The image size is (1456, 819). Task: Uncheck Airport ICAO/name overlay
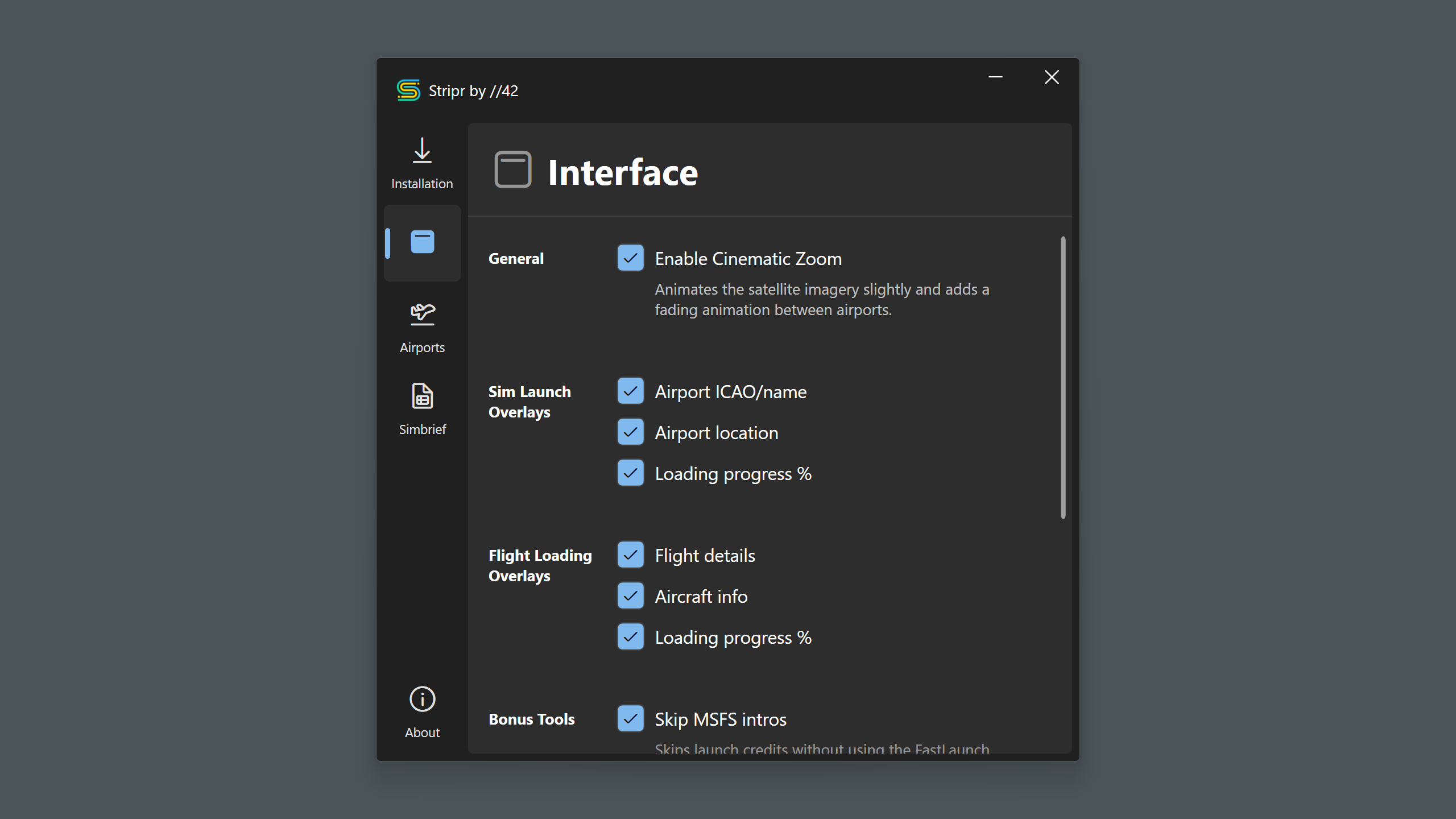pos(630,391)
